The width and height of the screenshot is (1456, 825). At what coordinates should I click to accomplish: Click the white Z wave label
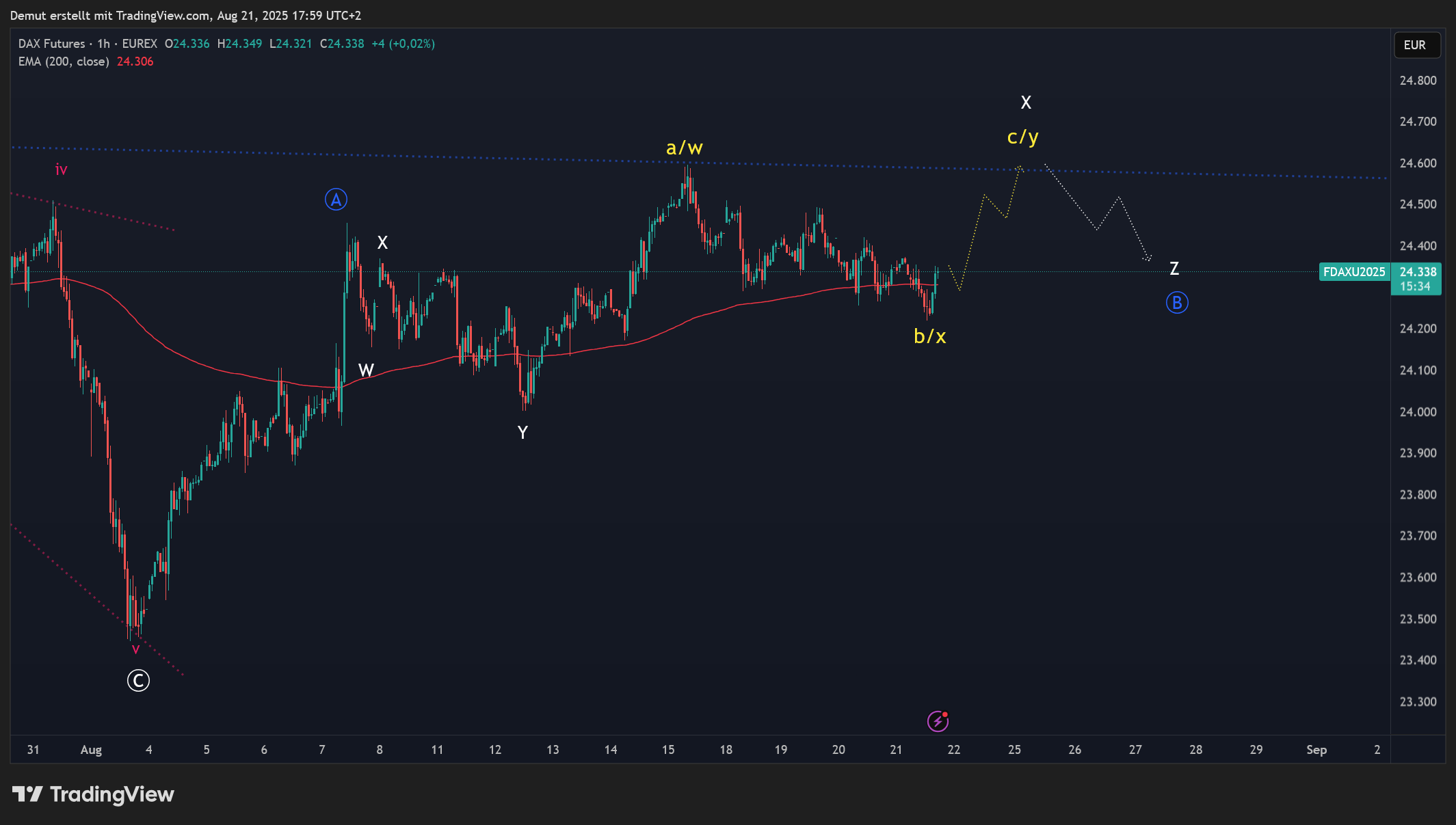pyautogui.click(x=1174, y=269)
